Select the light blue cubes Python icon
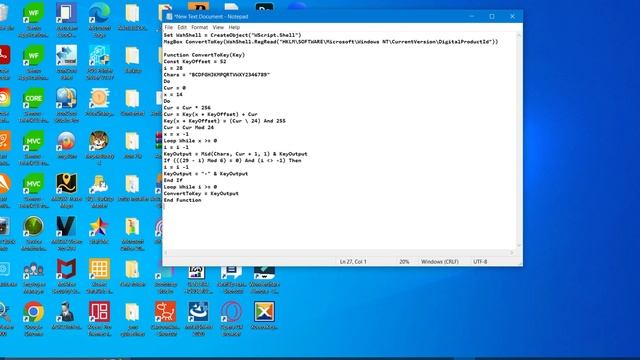 click(99, 56)
